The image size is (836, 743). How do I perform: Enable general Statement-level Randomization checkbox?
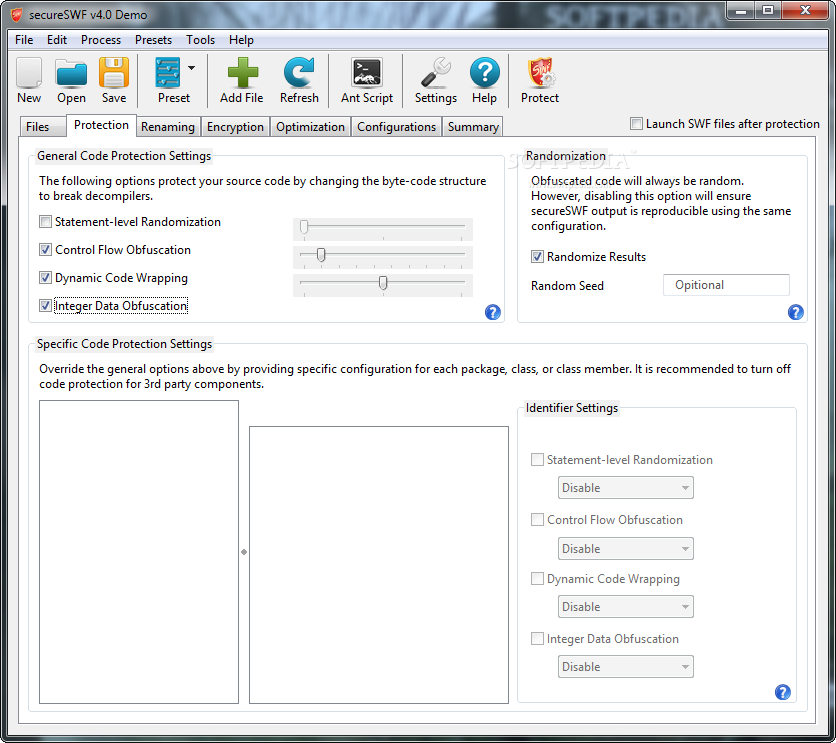(x=45, y=222)
